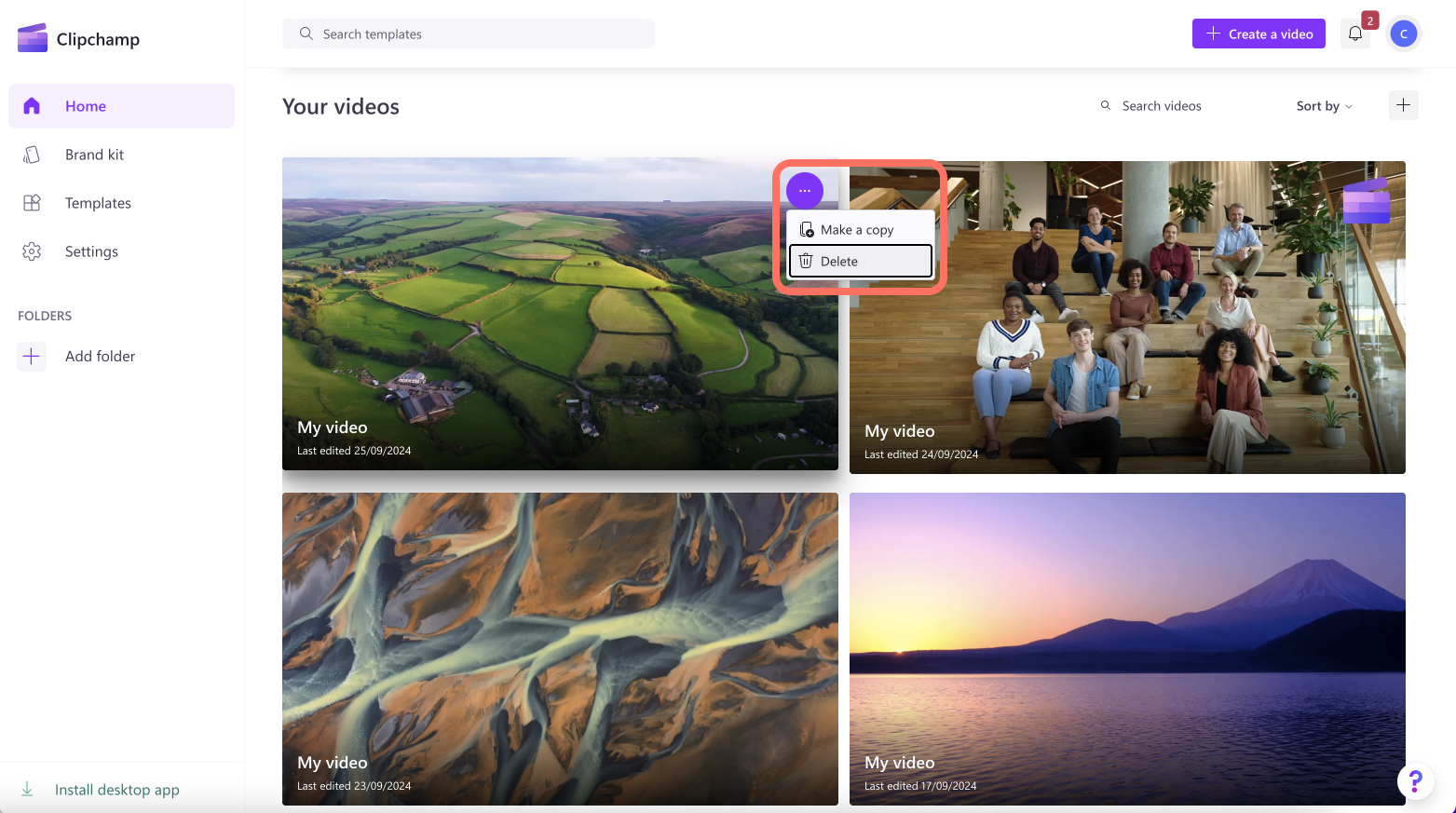Click the search templates magnifier icon
Image resolution: width=1456 pixels, height=813 pixels.
(306, 34)
